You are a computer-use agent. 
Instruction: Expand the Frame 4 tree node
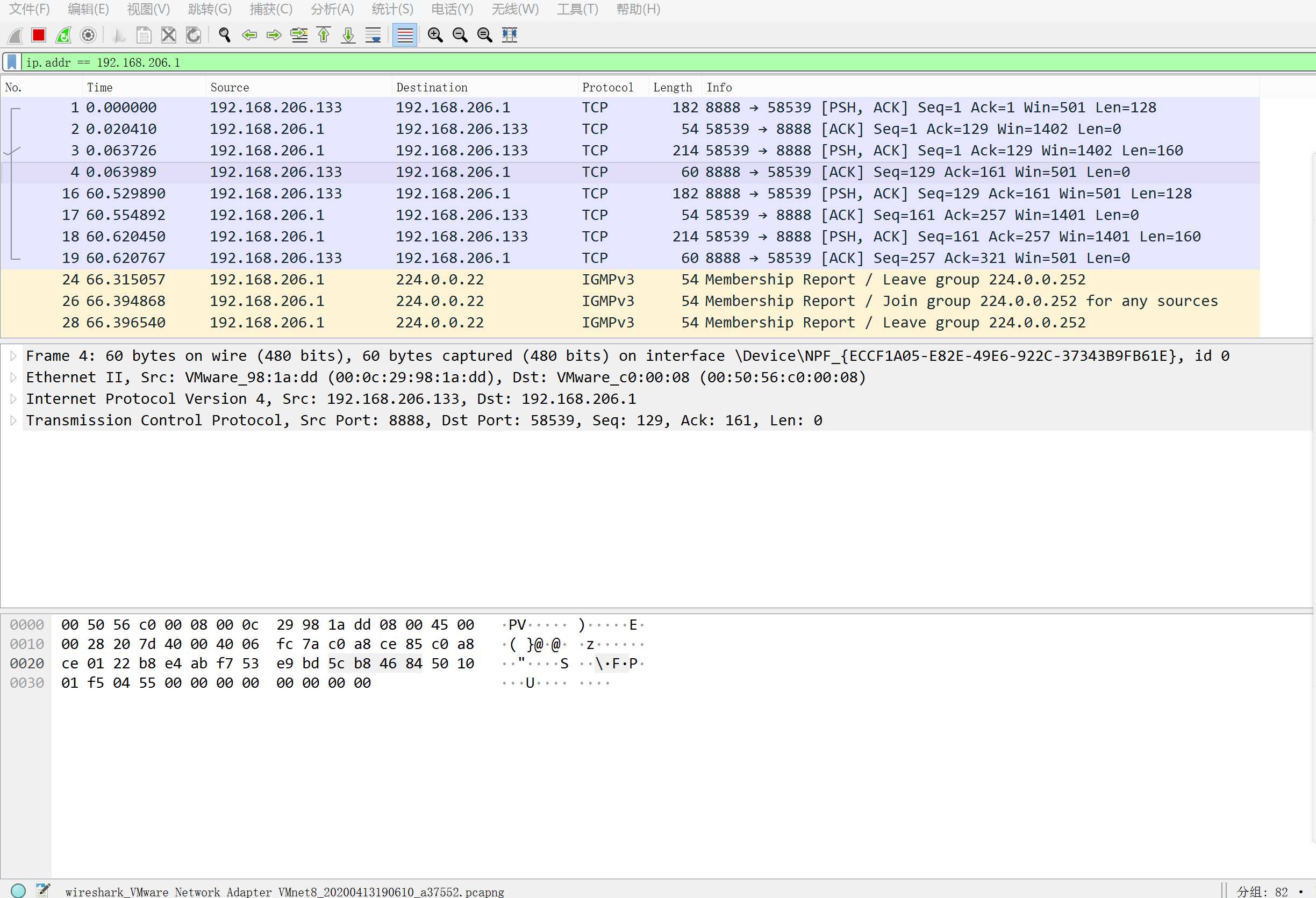point(13,356)
